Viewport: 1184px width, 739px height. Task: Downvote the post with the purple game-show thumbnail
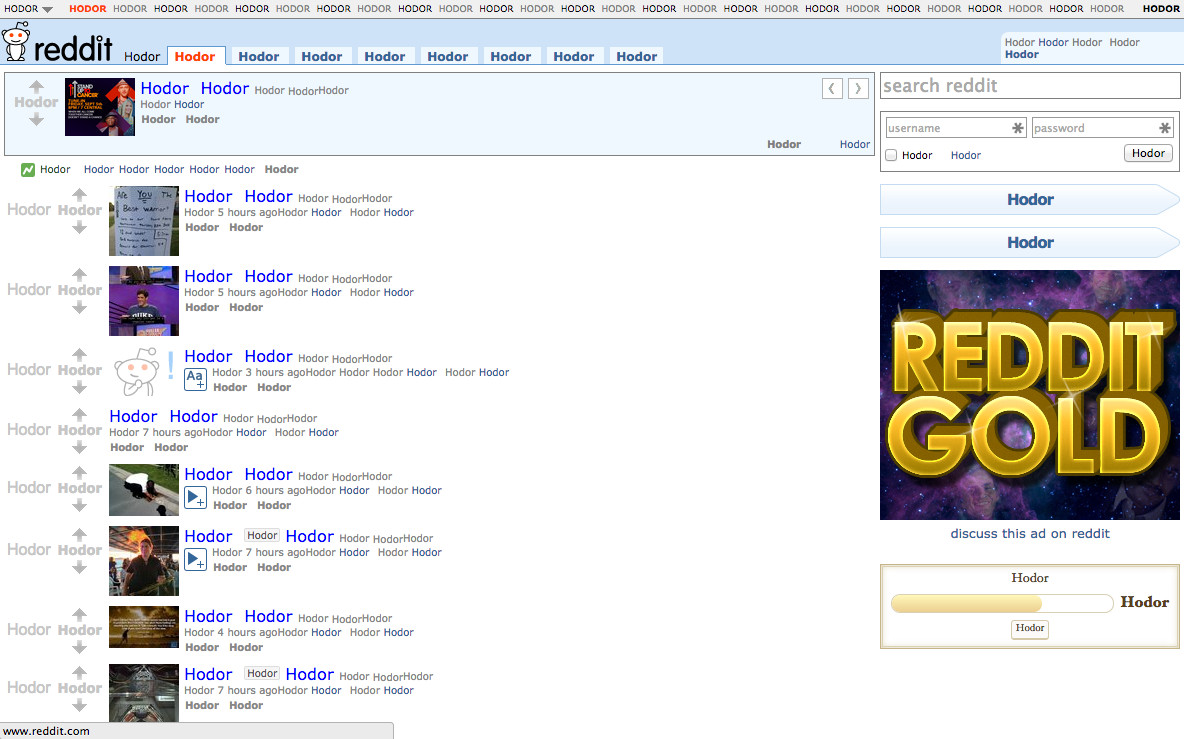(x=79, y=307)
